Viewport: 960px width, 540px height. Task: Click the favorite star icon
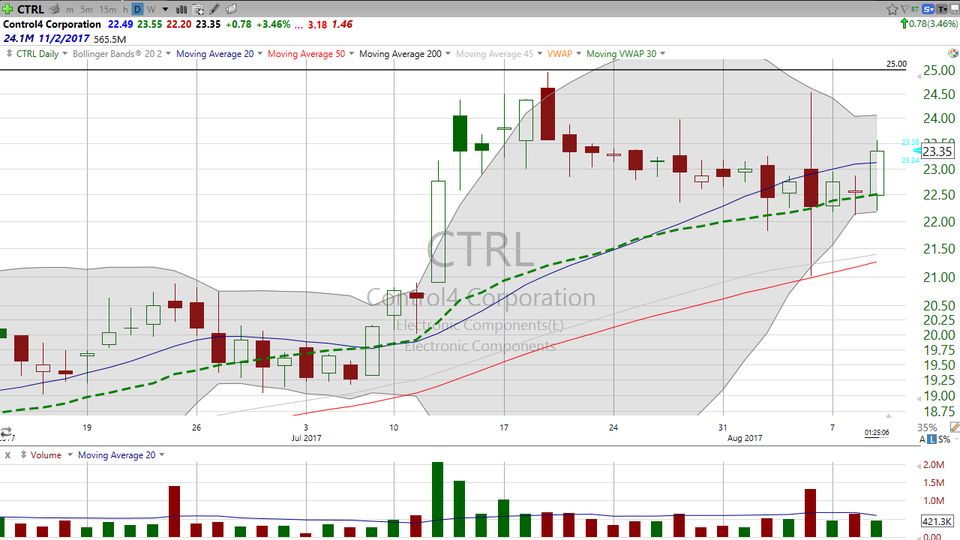892,9
